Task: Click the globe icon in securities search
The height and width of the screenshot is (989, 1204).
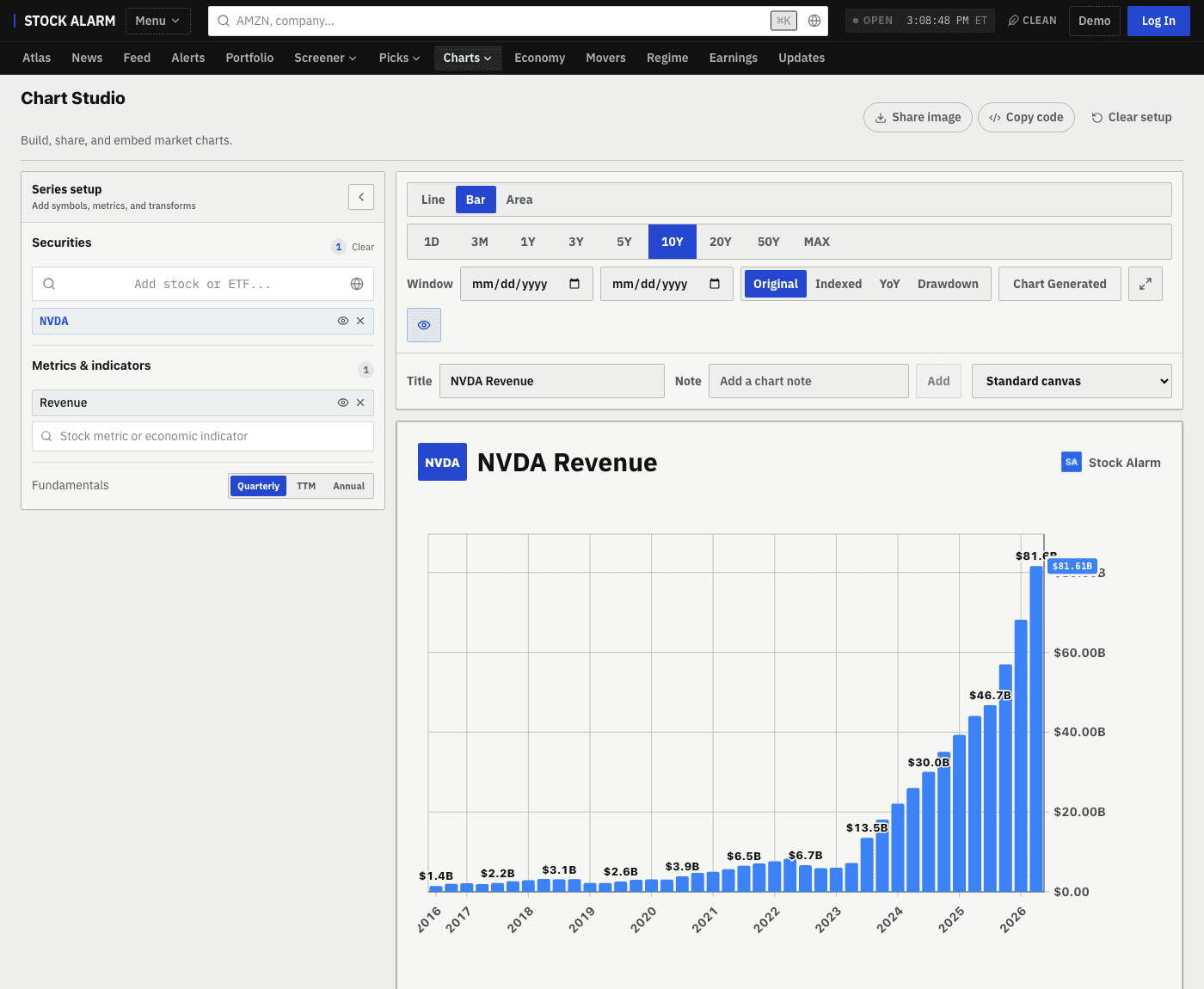Action: click(x=357, y=284)
